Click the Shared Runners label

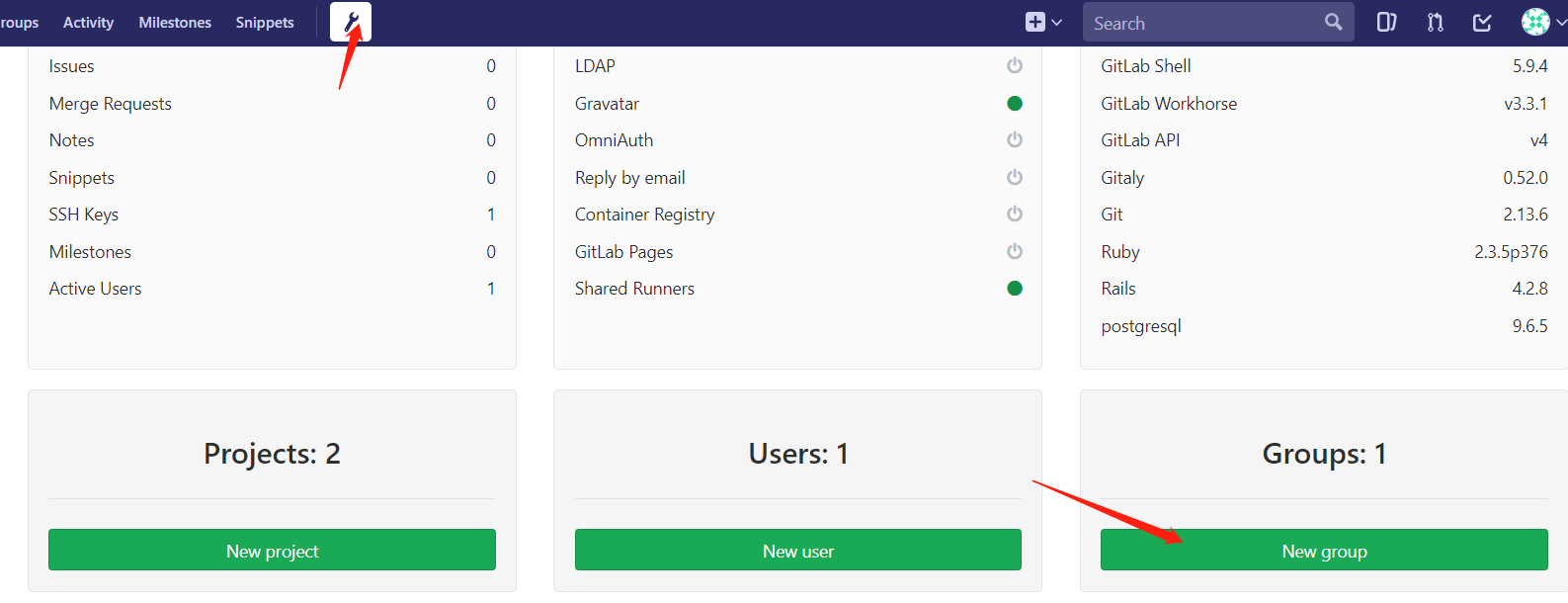634,289
